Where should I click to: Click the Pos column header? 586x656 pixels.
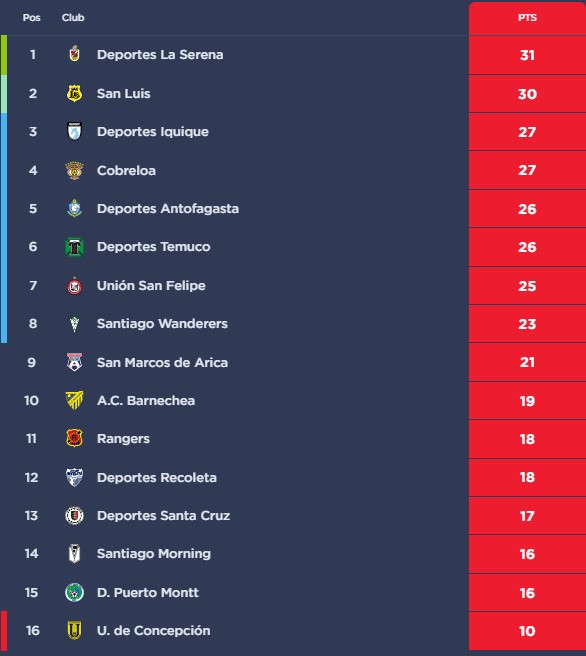(x=31, y=18)
